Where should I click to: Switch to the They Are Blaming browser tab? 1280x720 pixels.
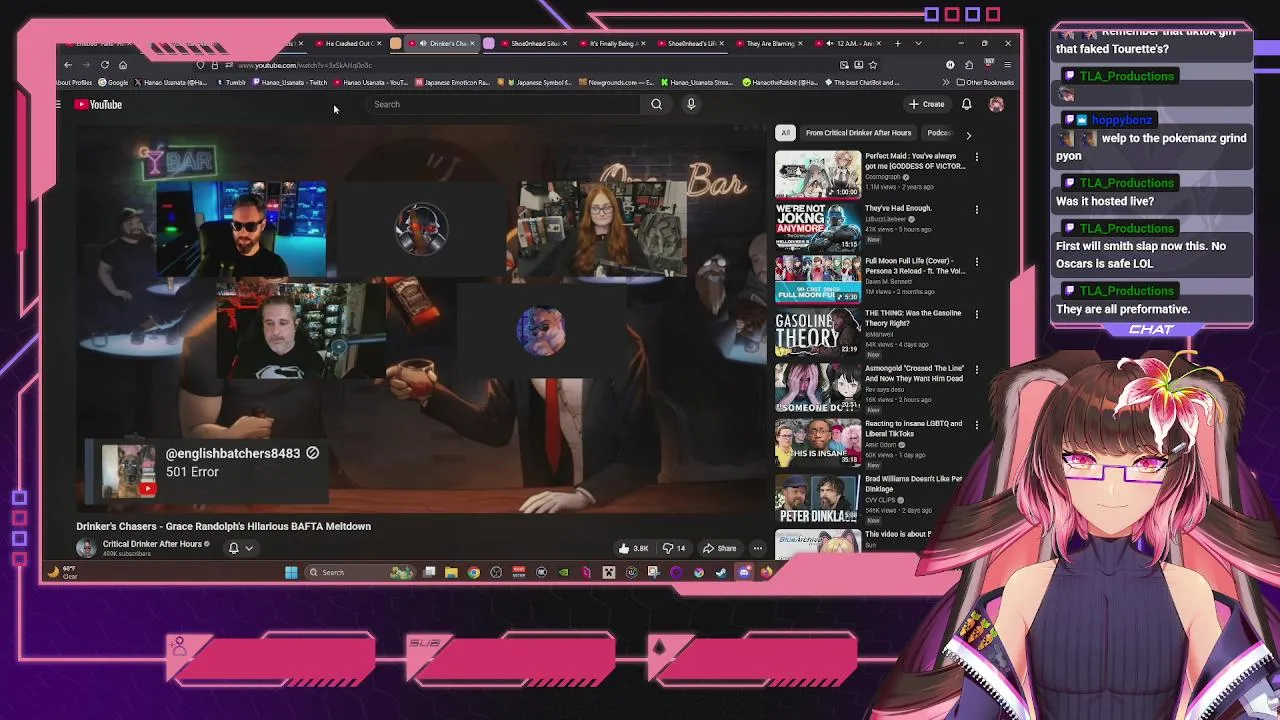pos(770,43)
